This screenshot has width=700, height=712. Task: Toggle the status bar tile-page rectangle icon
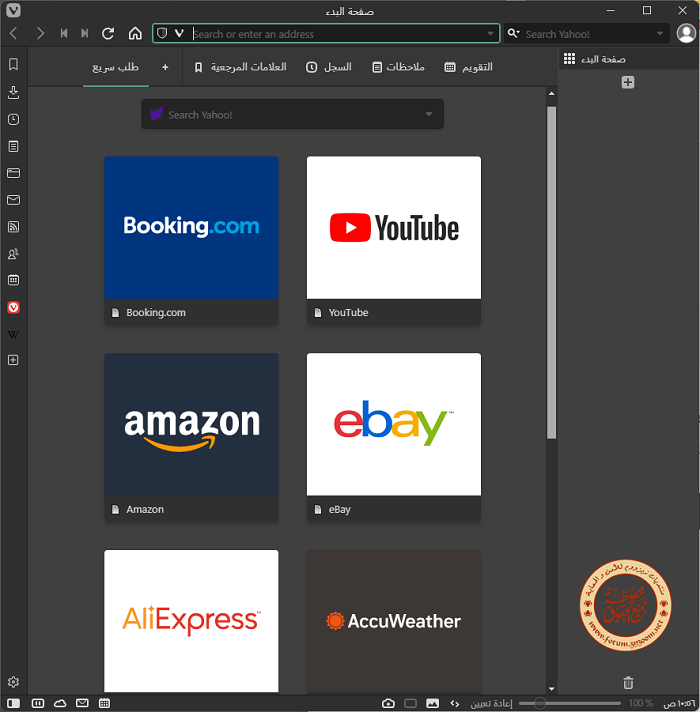pyautogui.click(x=410, y=703)
